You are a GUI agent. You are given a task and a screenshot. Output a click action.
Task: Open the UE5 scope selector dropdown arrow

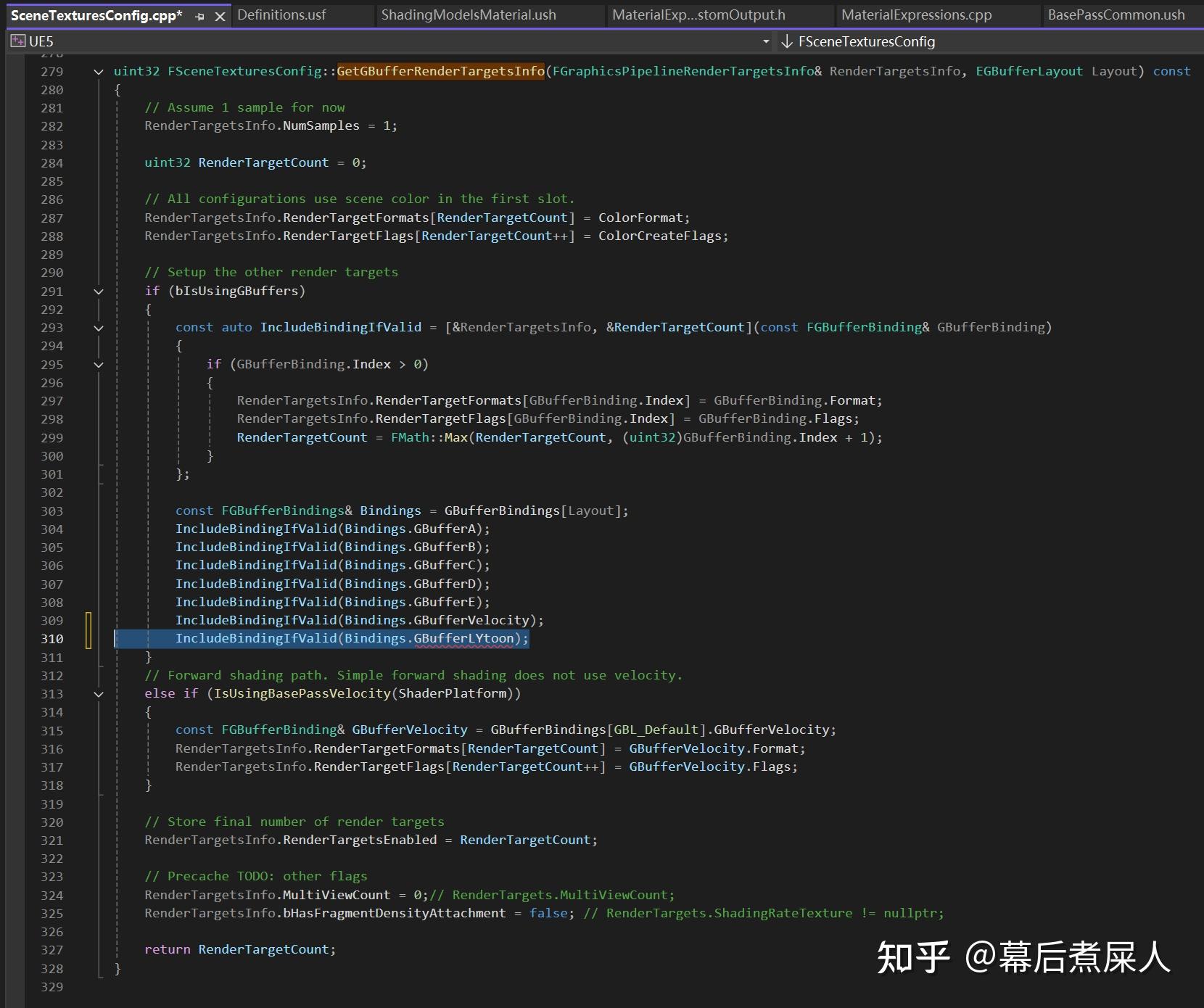[x=767, y=41]
